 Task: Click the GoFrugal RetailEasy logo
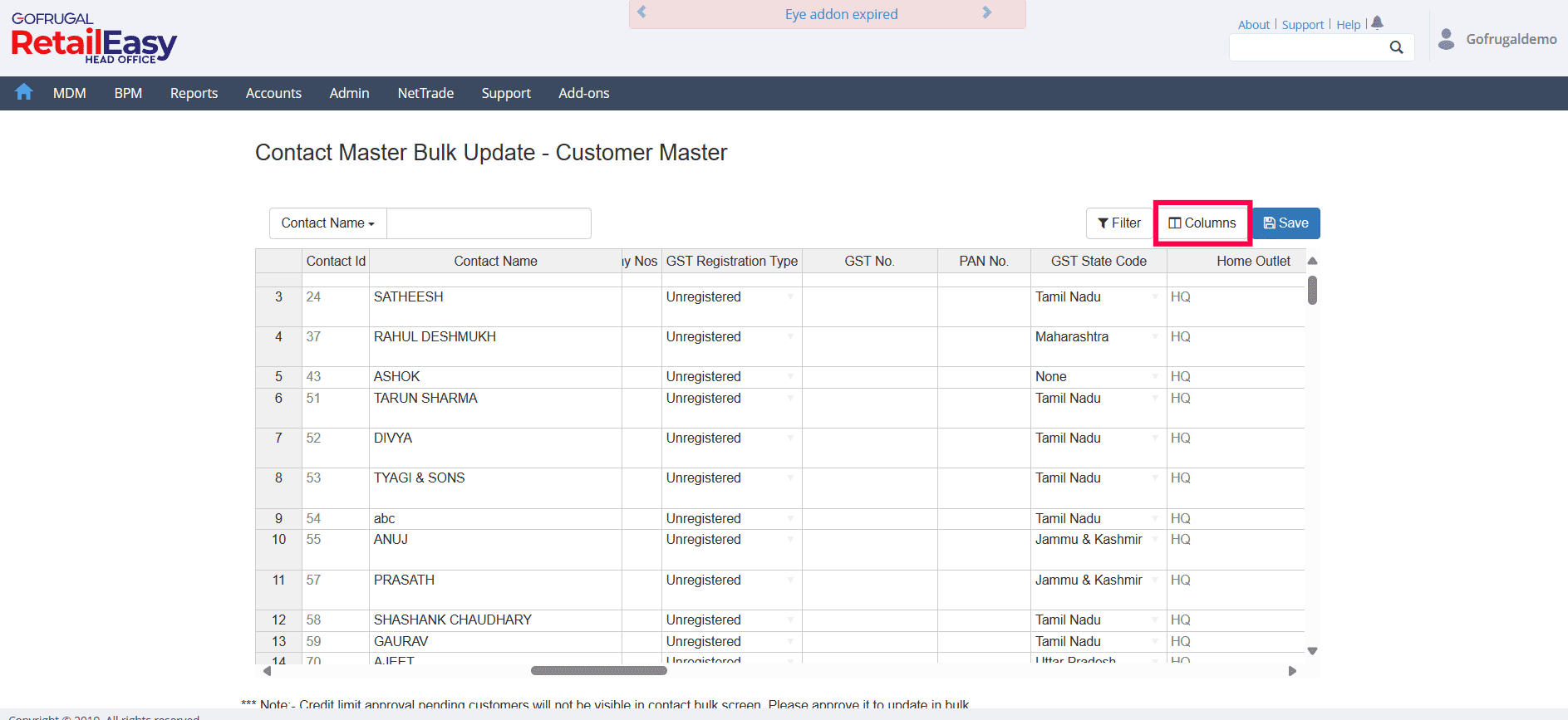94,38
